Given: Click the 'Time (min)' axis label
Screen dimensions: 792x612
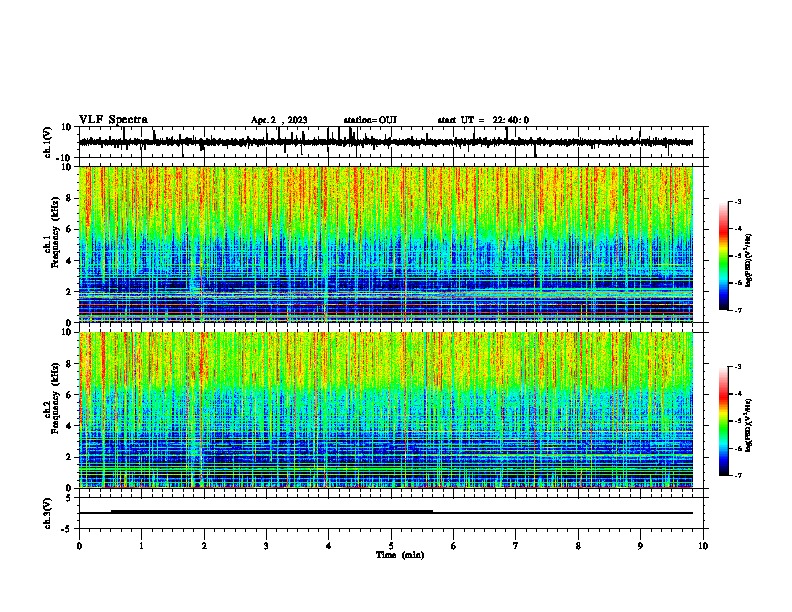Looking at the screenshot, I should pyautogui.click(x=400, y=555).
